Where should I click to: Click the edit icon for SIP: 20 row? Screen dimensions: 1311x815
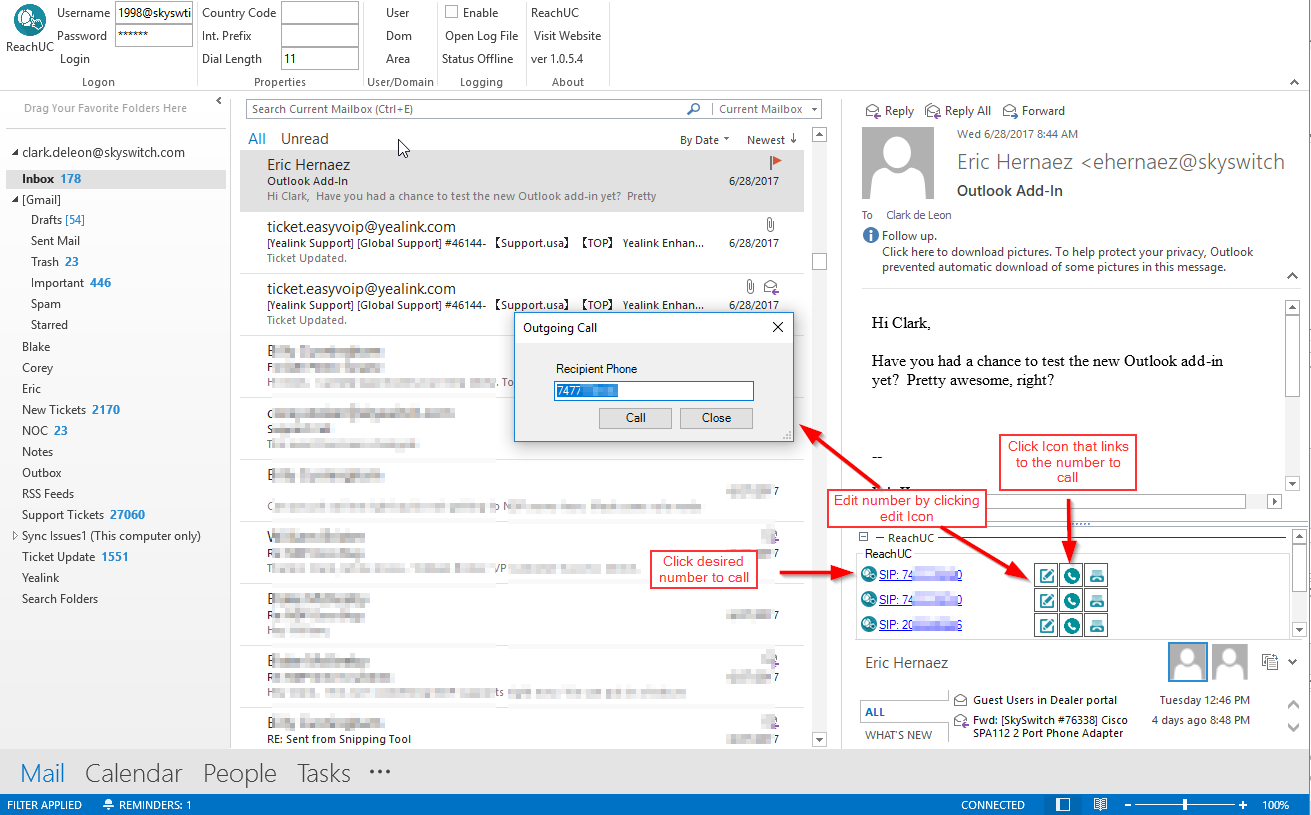click(1047, 625)
